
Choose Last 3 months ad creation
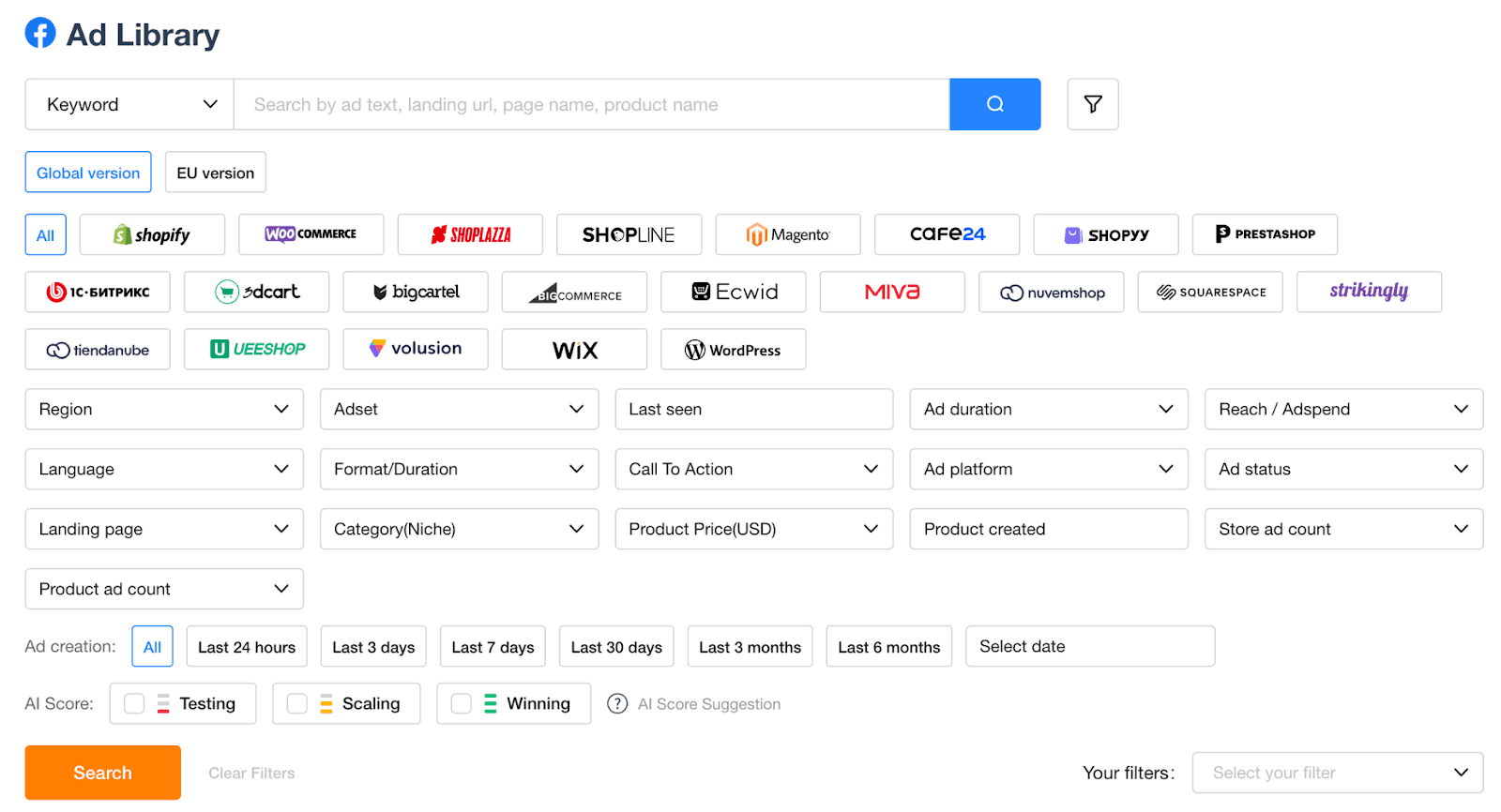coord(750,646)
